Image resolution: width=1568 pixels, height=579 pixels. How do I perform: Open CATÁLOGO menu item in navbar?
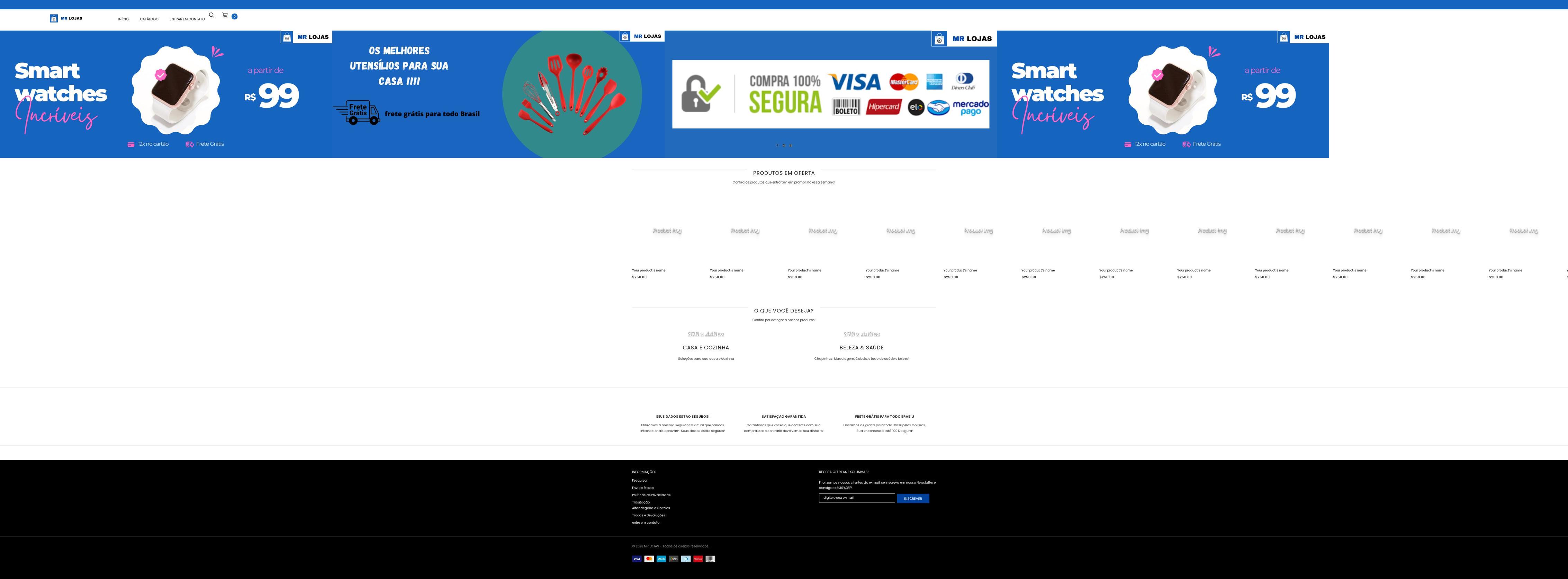click(x=149, y=18)
